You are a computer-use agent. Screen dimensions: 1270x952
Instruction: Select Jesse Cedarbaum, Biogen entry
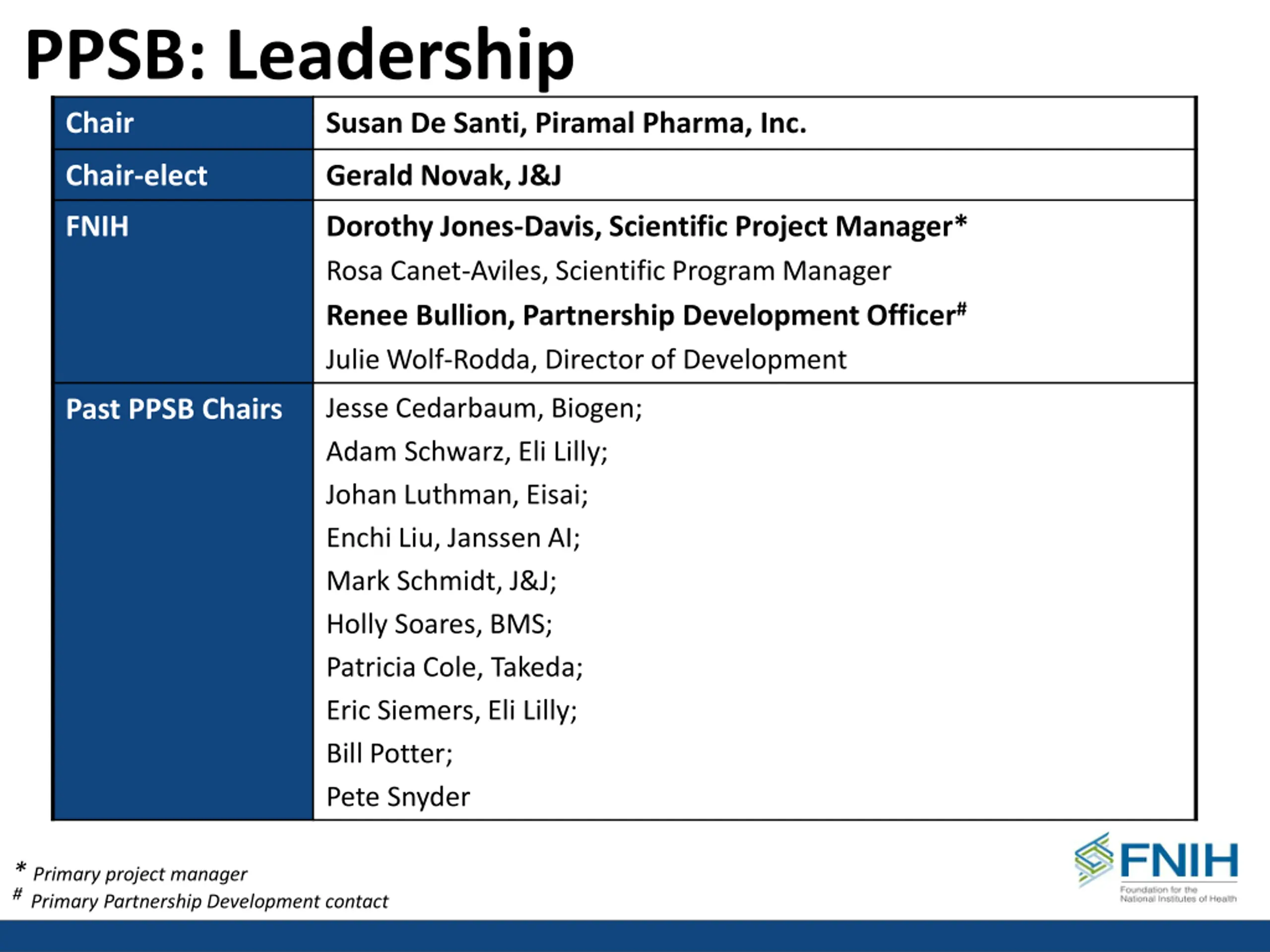pyautogui.click(x=483, y=408)
